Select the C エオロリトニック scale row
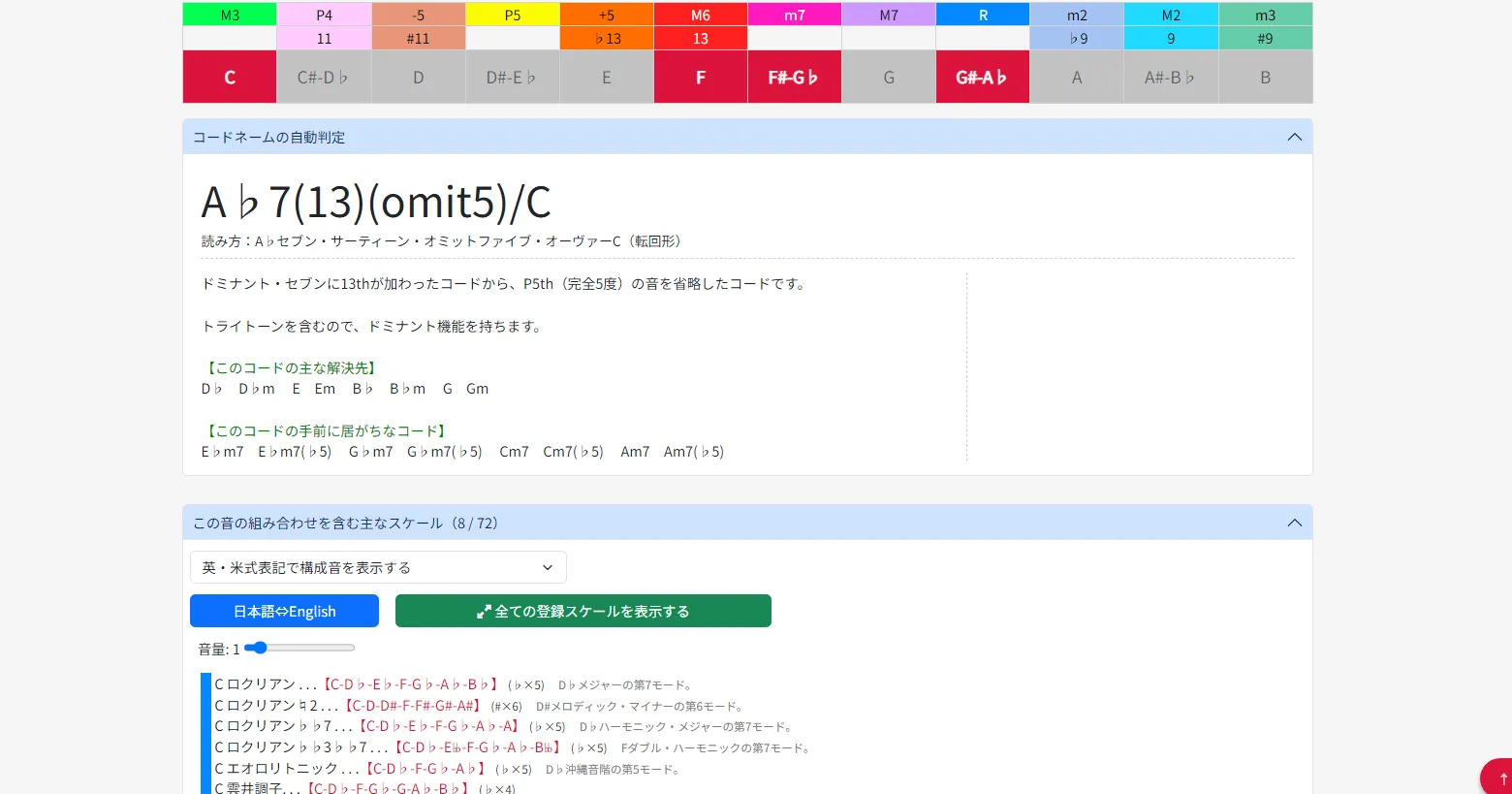The width and height of the screenshot is (1512, 794). coord(449,769)
